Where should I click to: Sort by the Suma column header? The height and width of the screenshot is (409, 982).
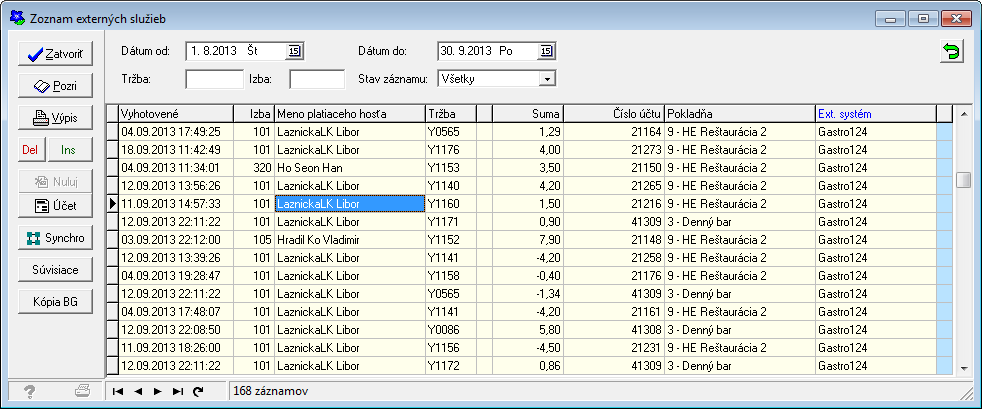[528, 113]
